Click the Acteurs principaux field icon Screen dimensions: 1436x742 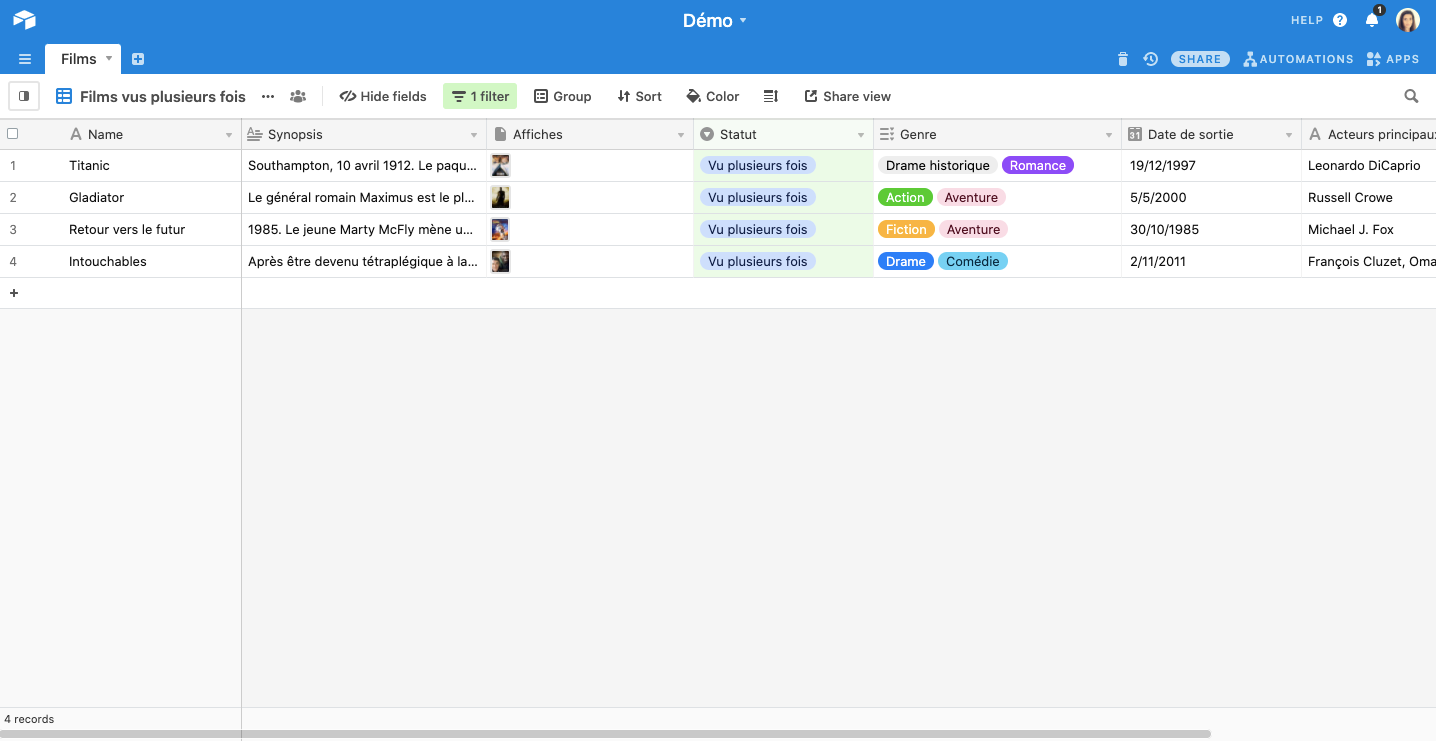pyautogui.click(x=1315, y=134)
